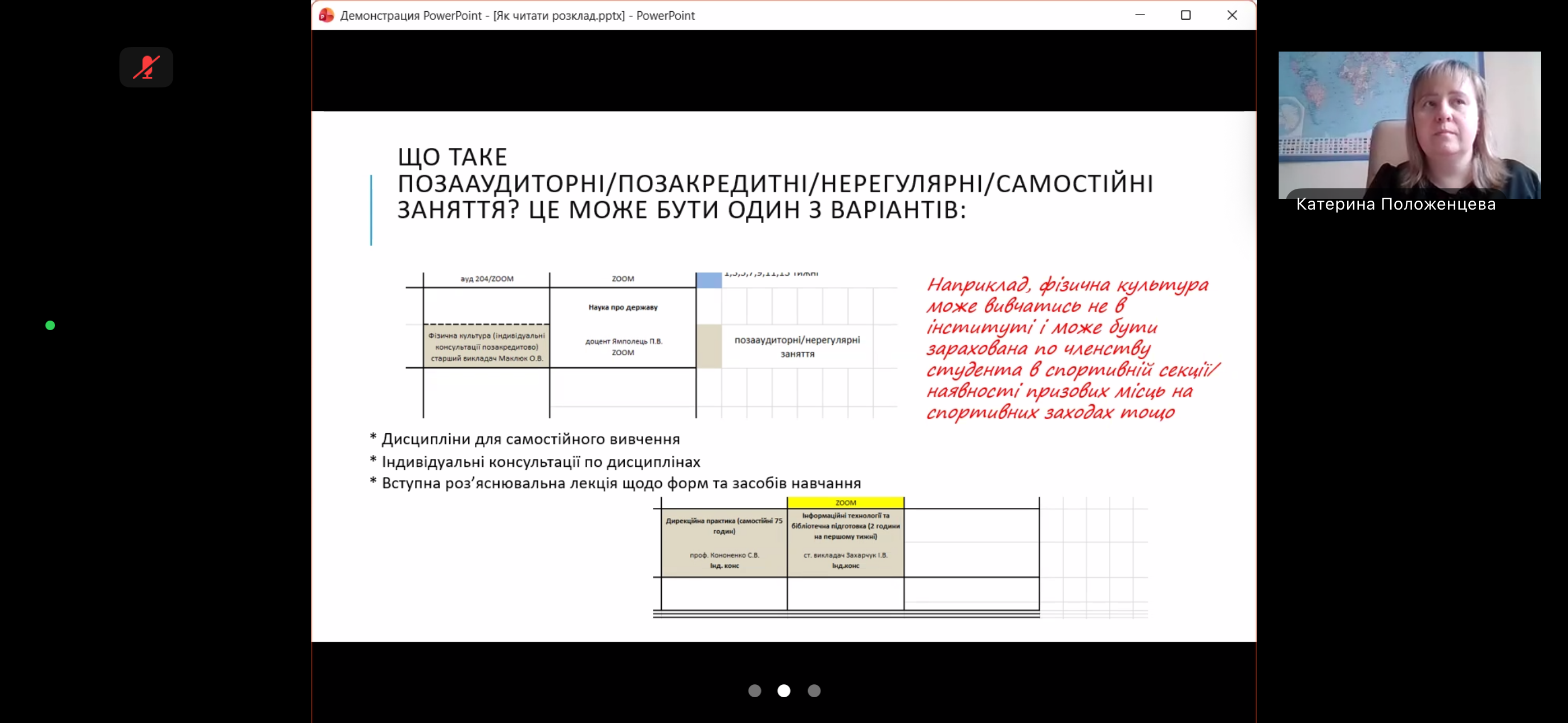Viewport: 1568px width, 723px height.
Task: Click the muted microphone icon
Action: pyautogui.click(x=146, y=67)
